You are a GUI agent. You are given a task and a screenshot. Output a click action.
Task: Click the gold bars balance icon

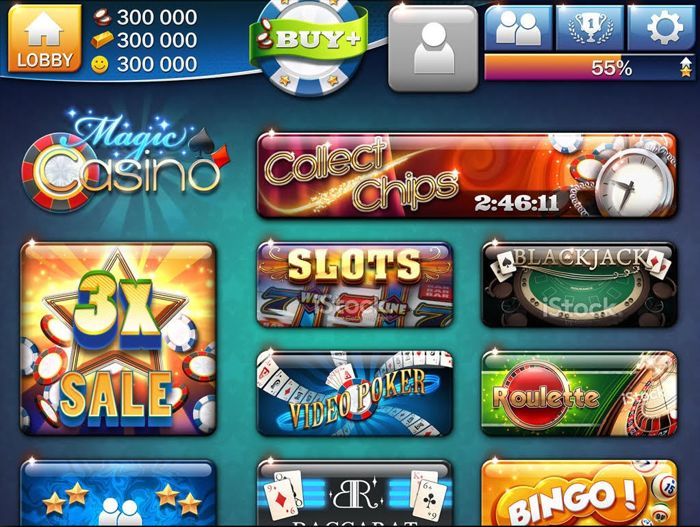click(x=102, y=41)
